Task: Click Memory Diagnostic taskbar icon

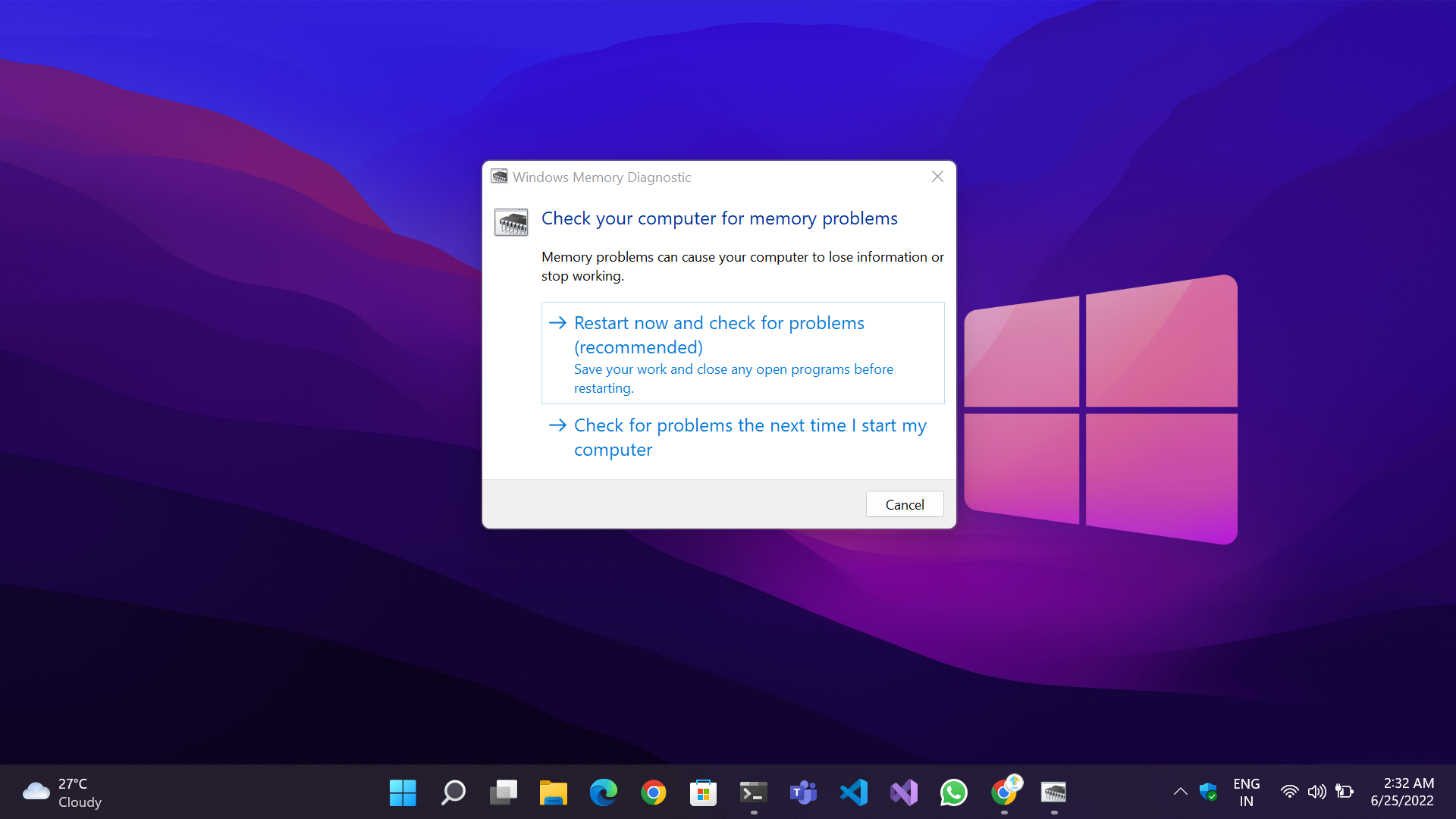Action: [1053, 793]
